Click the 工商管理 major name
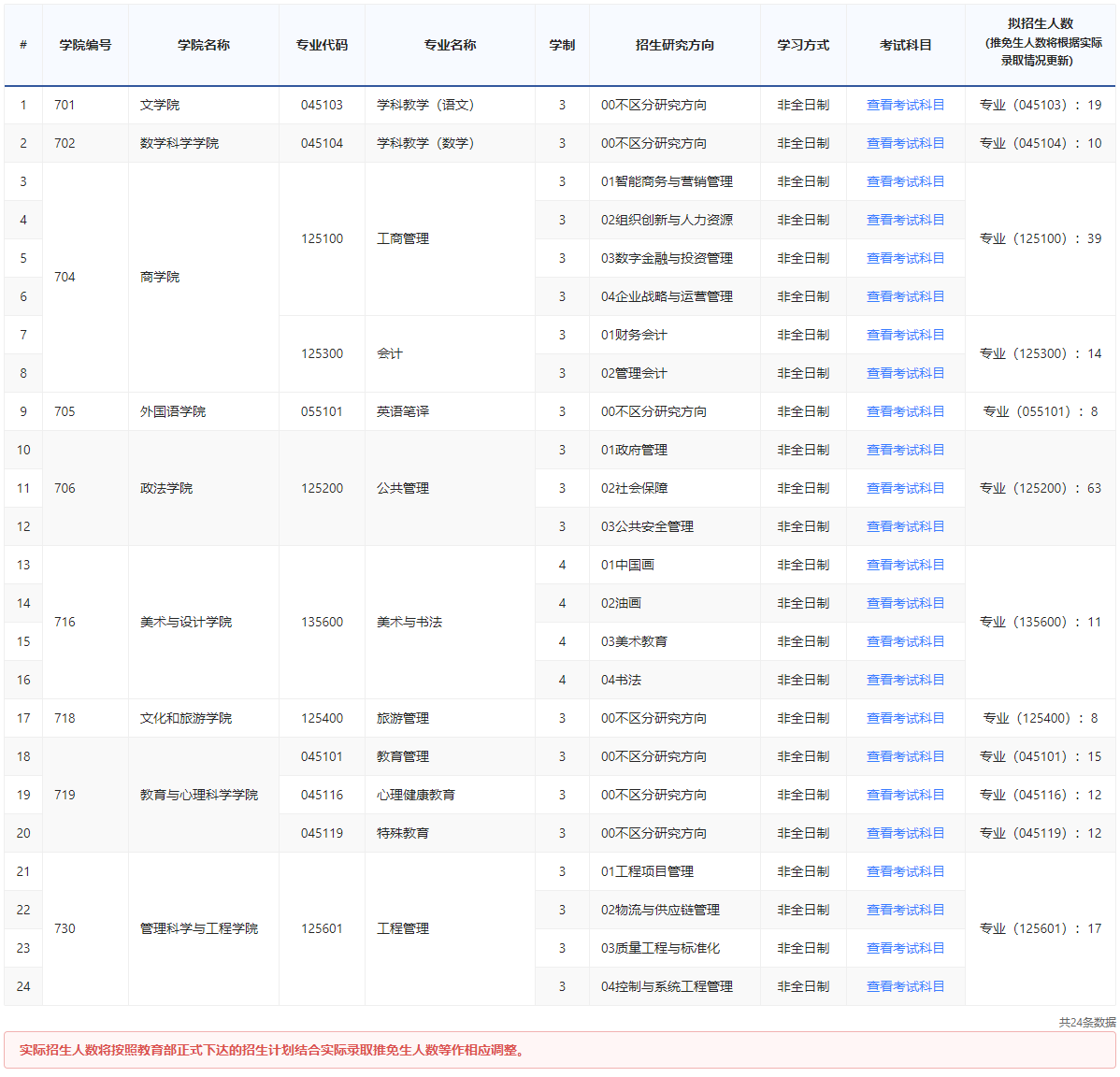Screen dimensions: 1120x1077 click(403, 238)
